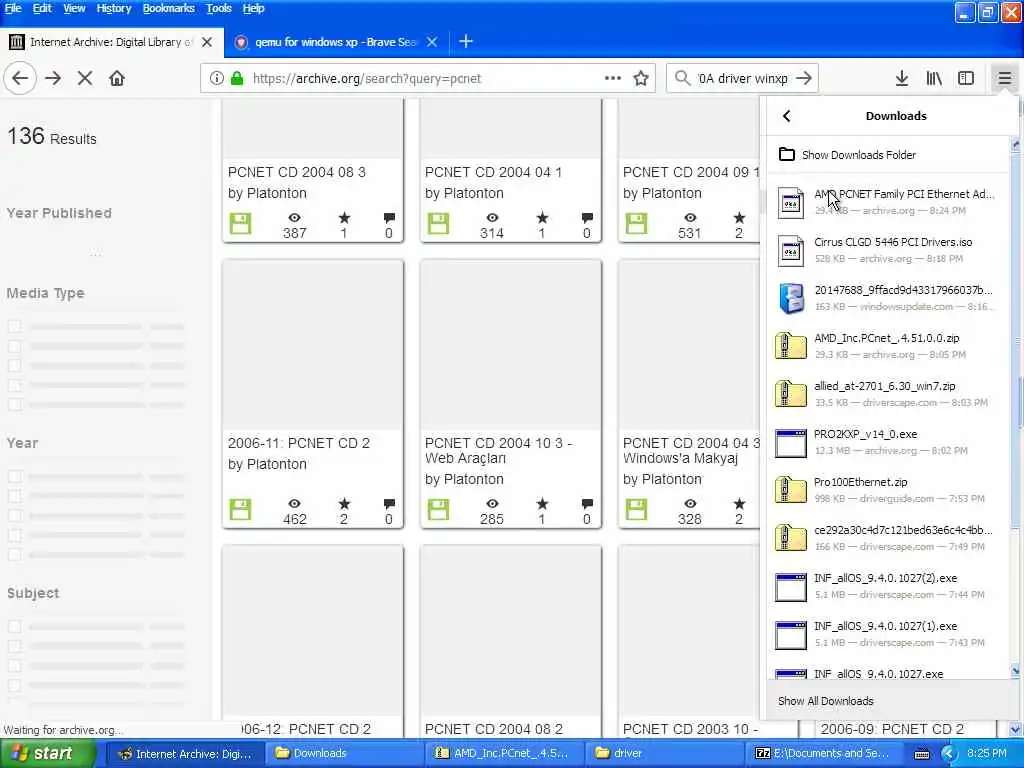This screenshot has height=768, width=1024.
Task: Switch to qemu for windows xp tab
Action: click(336, 42)
